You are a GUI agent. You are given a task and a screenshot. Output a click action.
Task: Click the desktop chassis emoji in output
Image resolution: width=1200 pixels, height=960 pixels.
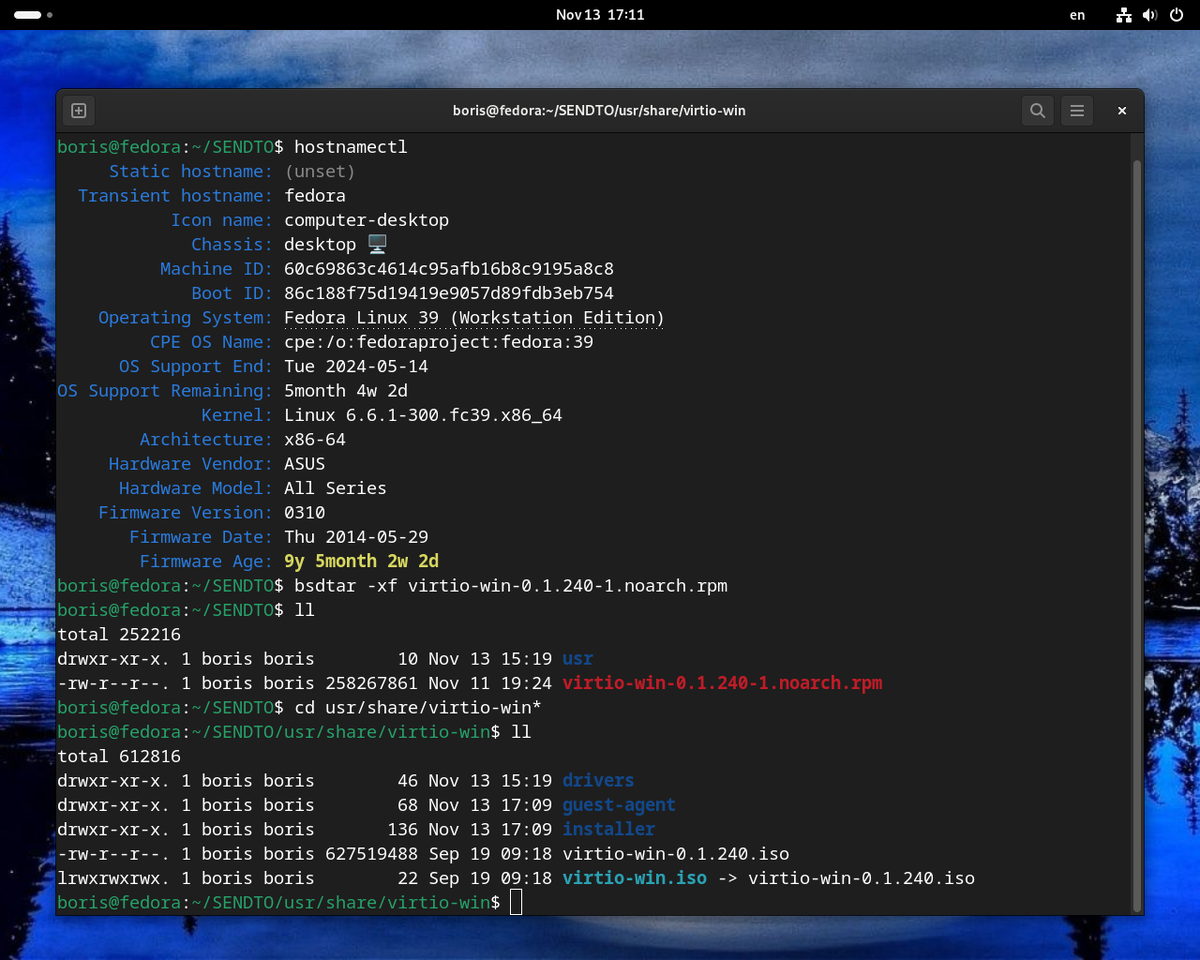(x=377, y=243)
